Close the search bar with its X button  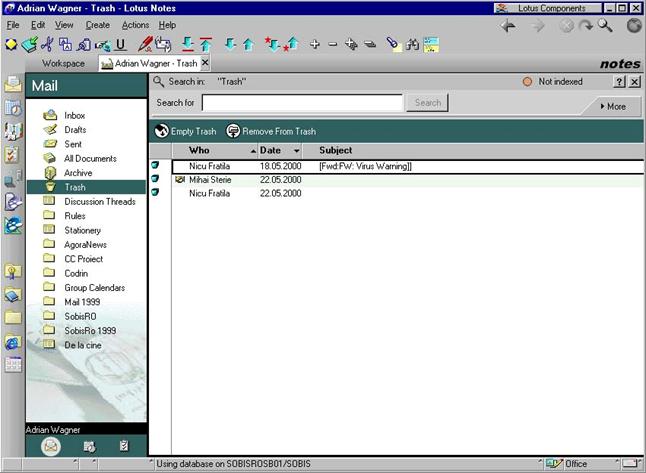(x=634, y=82)
